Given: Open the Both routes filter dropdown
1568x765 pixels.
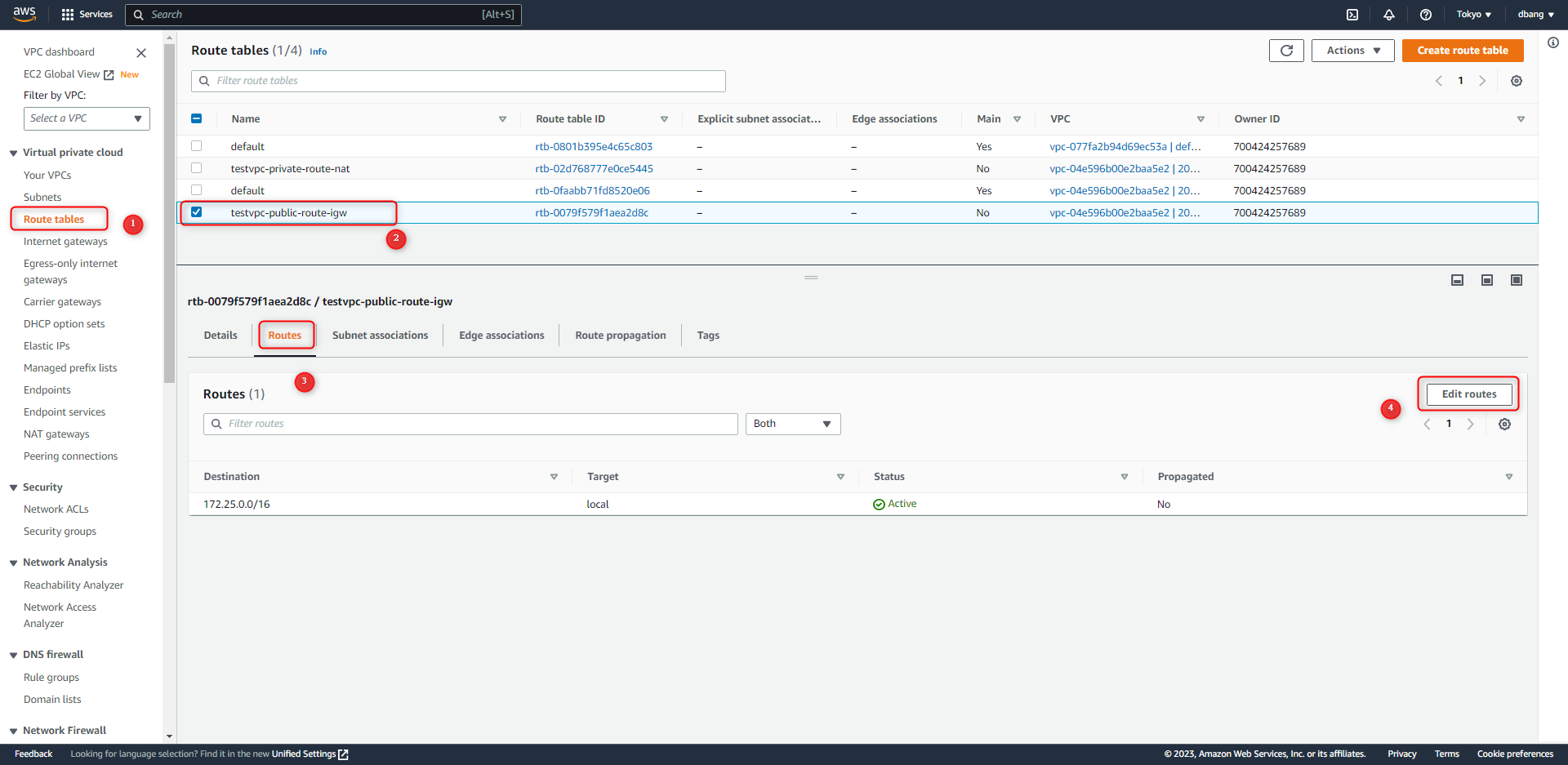Looking at the screenshot, I should (x=792, y=424).
